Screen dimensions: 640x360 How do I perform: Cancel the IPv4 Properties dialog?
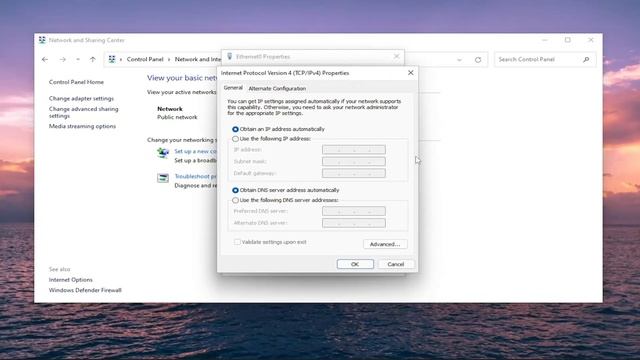[396, 264]
